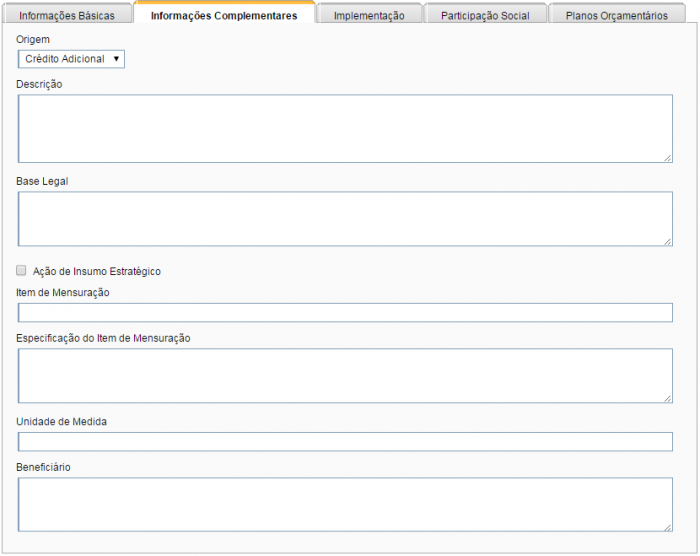Click the Unidade de Medida input field
700x556 pixels.
pyautogui.click(x=345, y=442)
